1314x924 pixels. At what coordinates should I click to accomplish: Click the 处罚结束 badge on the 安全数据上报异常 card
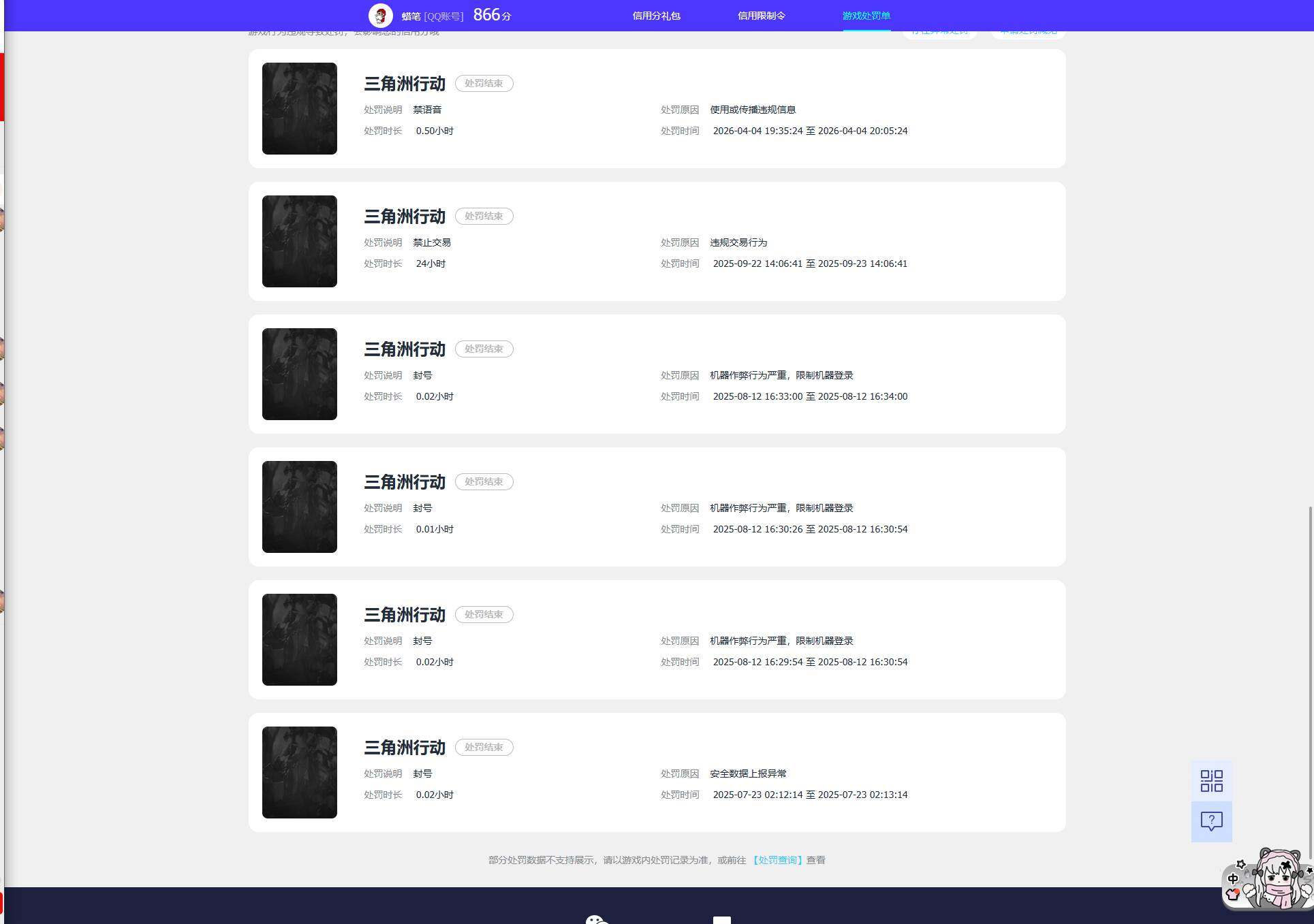(484, 747)
